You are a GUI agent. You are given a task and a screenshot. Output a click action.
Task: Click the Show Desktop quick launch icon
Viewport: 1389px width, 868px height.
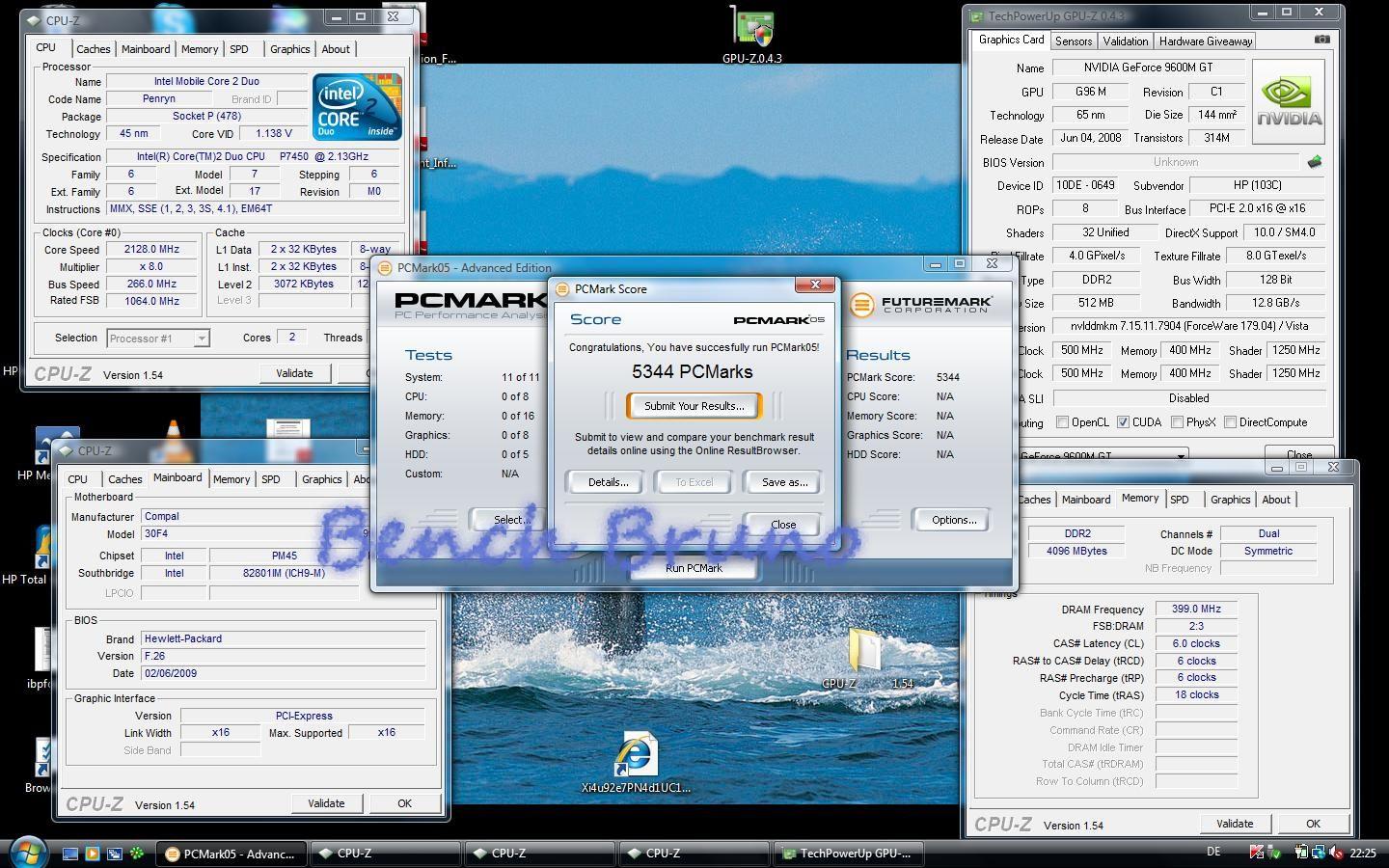69,854
